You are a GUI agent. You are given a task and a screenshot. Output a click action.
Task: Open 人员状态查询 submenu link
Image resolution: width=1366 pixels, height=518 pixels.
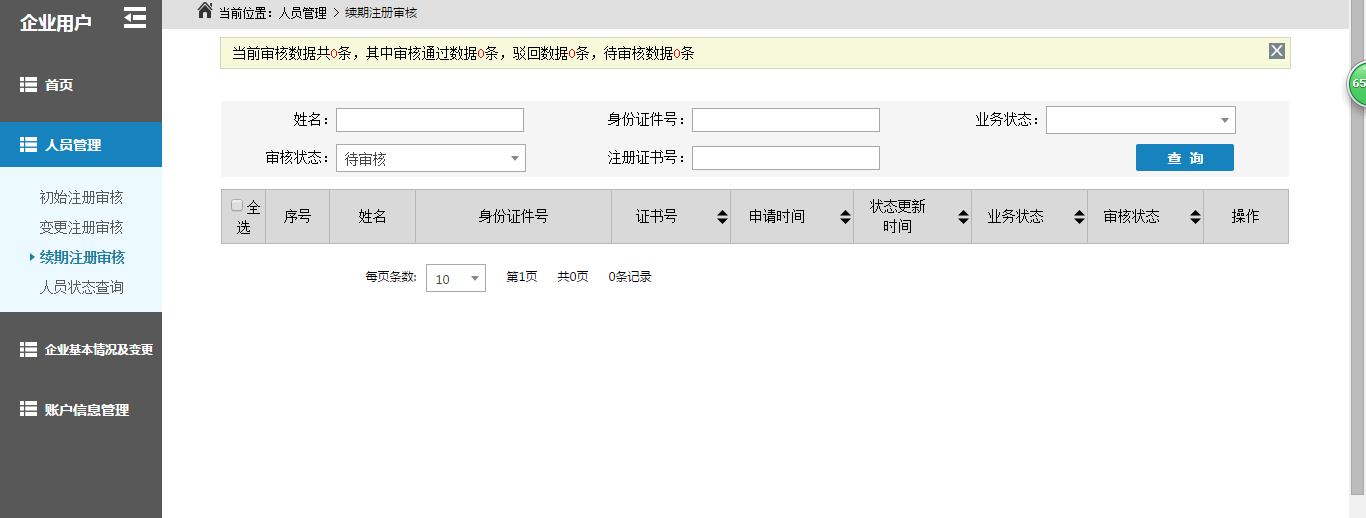(x=81, y=287)
